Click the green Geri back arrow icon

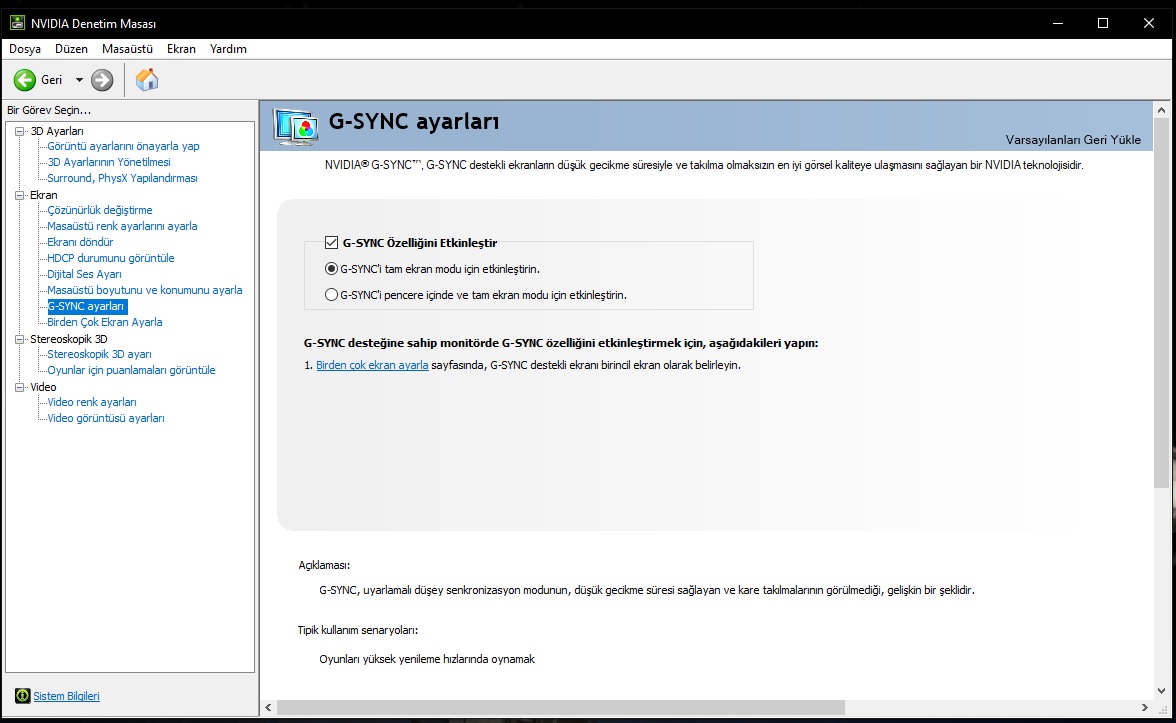point(25,80)
